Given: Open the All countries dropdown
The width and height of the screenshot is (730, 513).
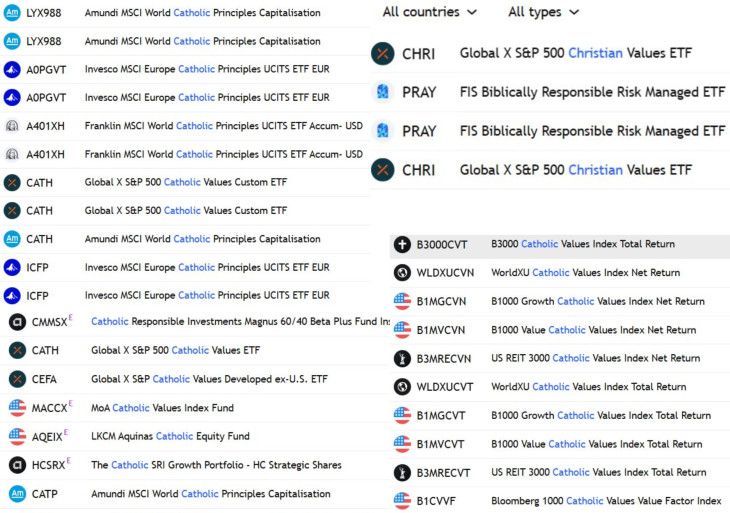Looking at the screenshot, I should (429, 12).
